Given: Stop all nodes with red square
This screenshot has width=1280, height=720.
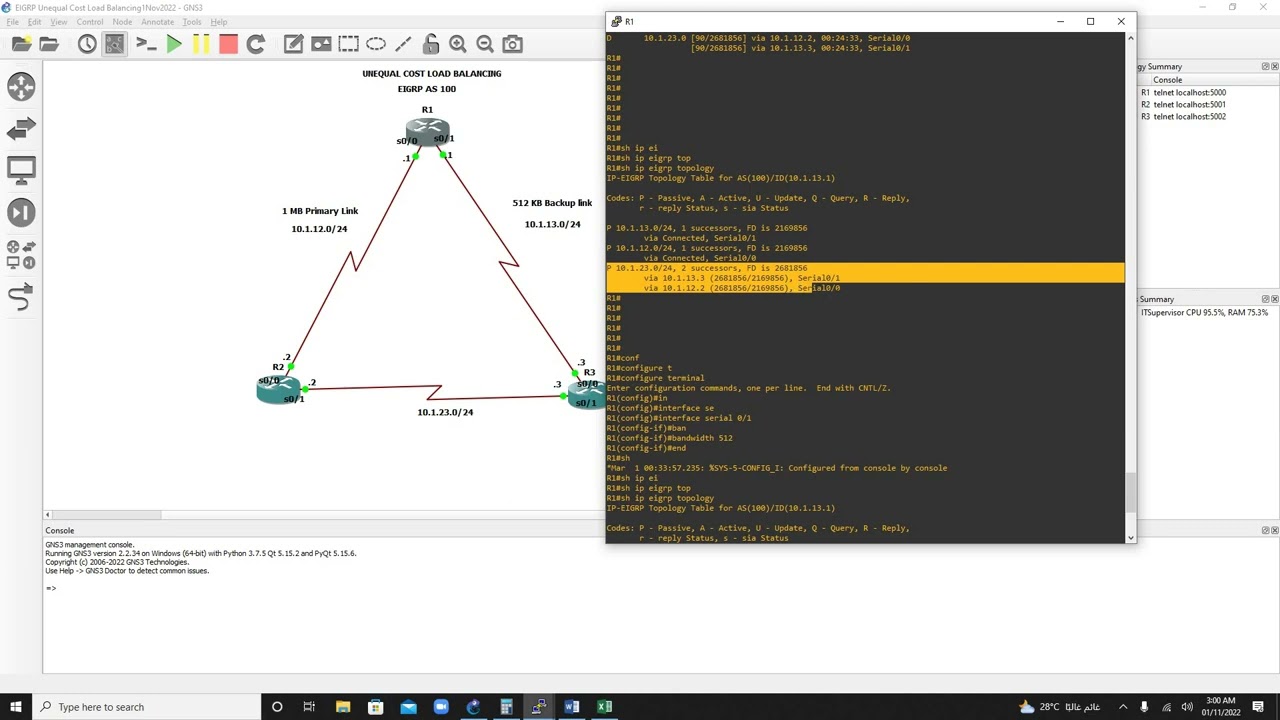Looking at the screenshot, I should click(x=228, y=44).
